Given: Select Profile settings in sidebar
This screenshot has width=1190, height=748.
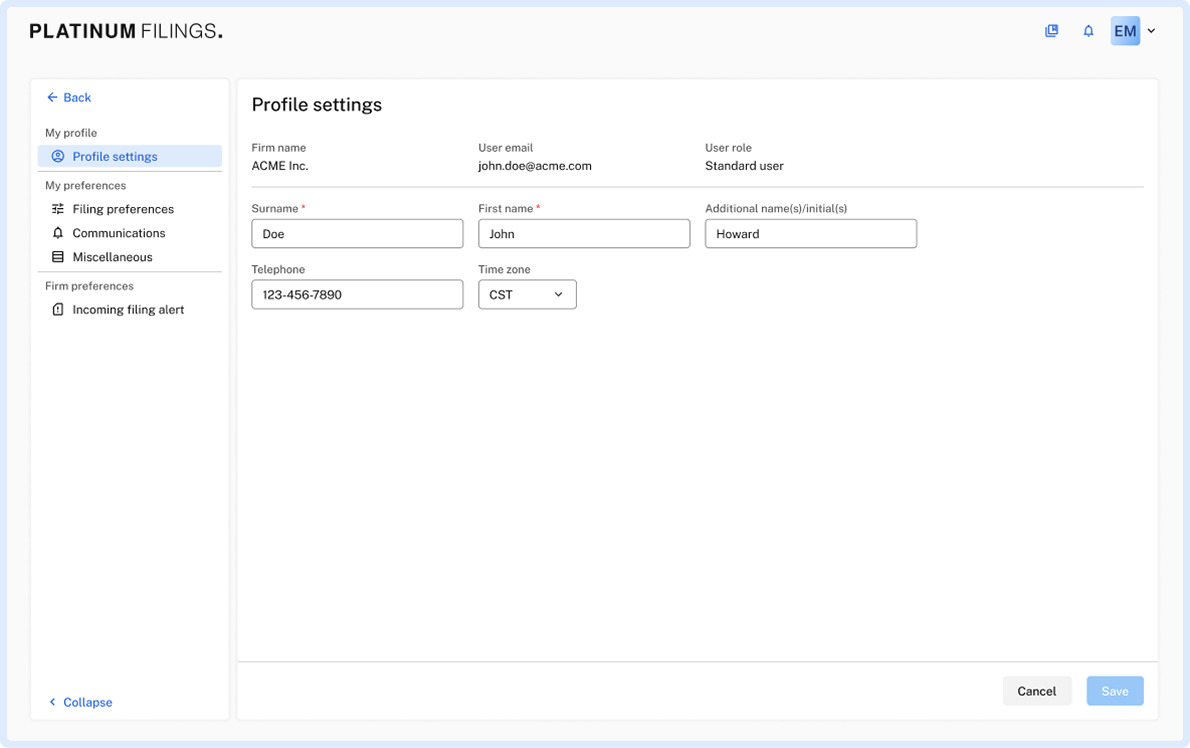Looking at the screenshot, I should 130,156.
